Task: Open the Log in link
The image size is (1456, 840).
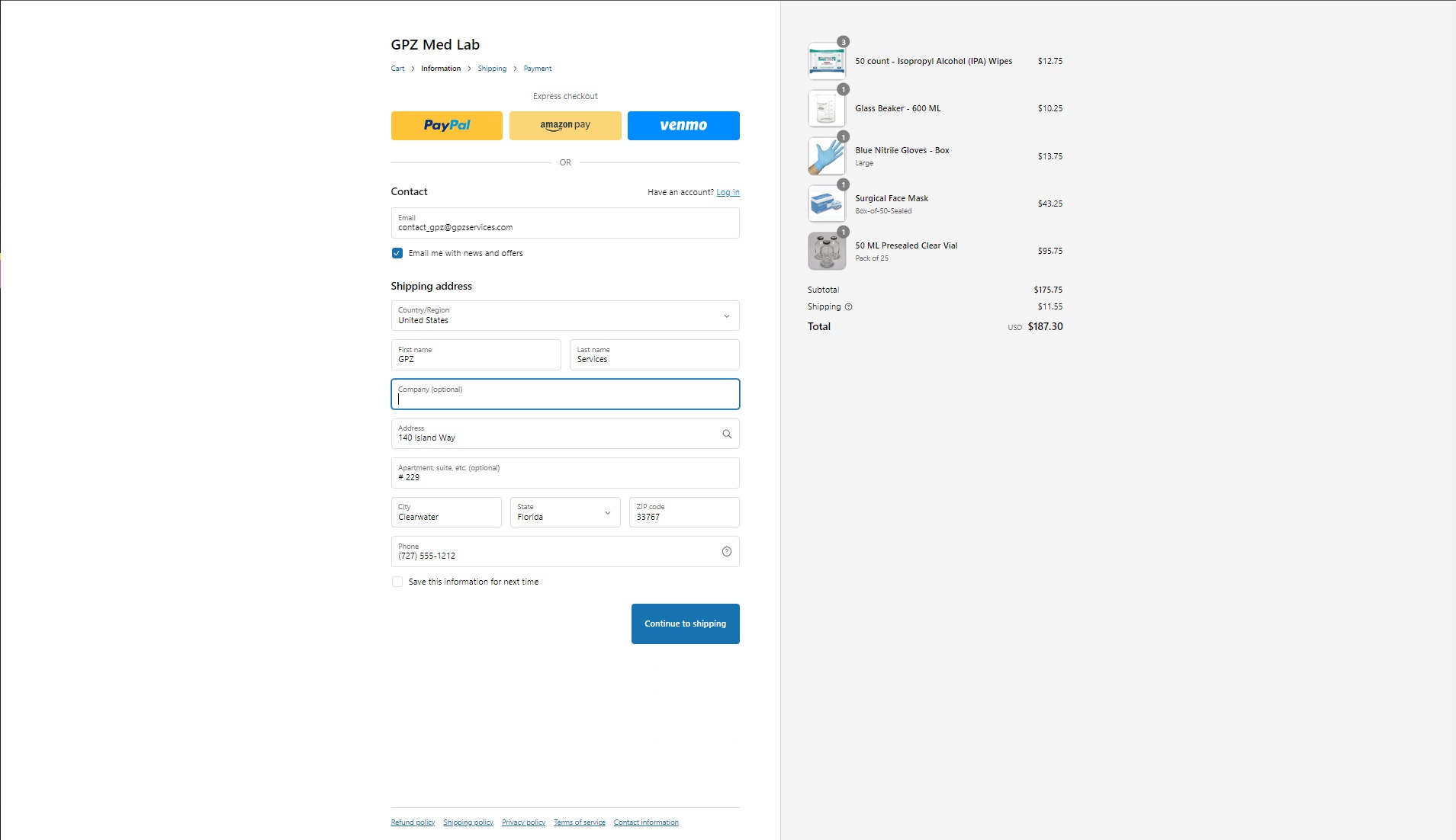Action: click(728, 192)
